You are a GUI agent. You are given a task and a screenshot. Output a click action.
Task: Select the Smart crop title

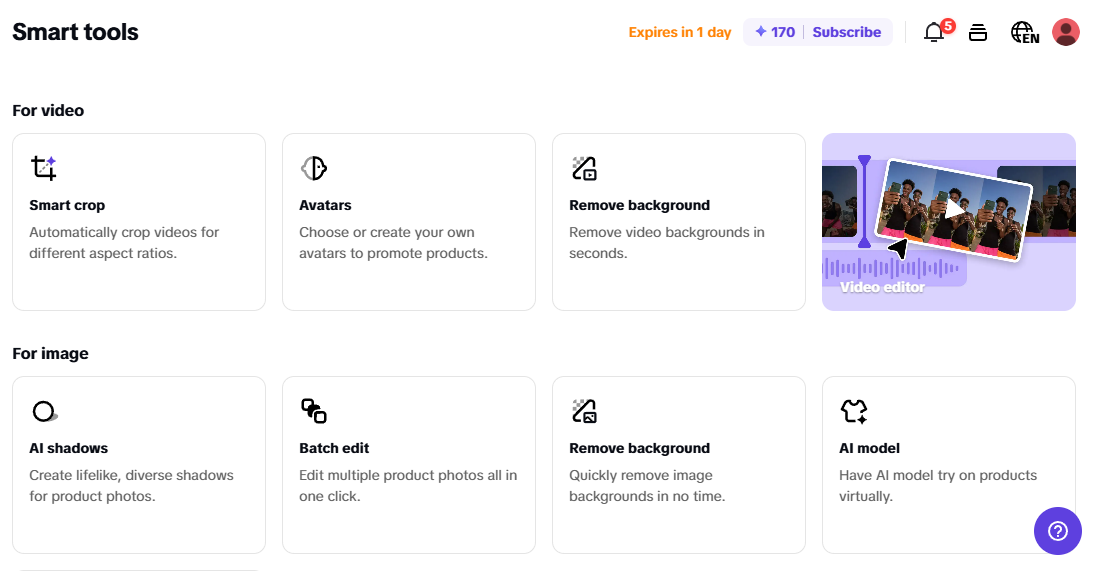(x=67, y=205)
